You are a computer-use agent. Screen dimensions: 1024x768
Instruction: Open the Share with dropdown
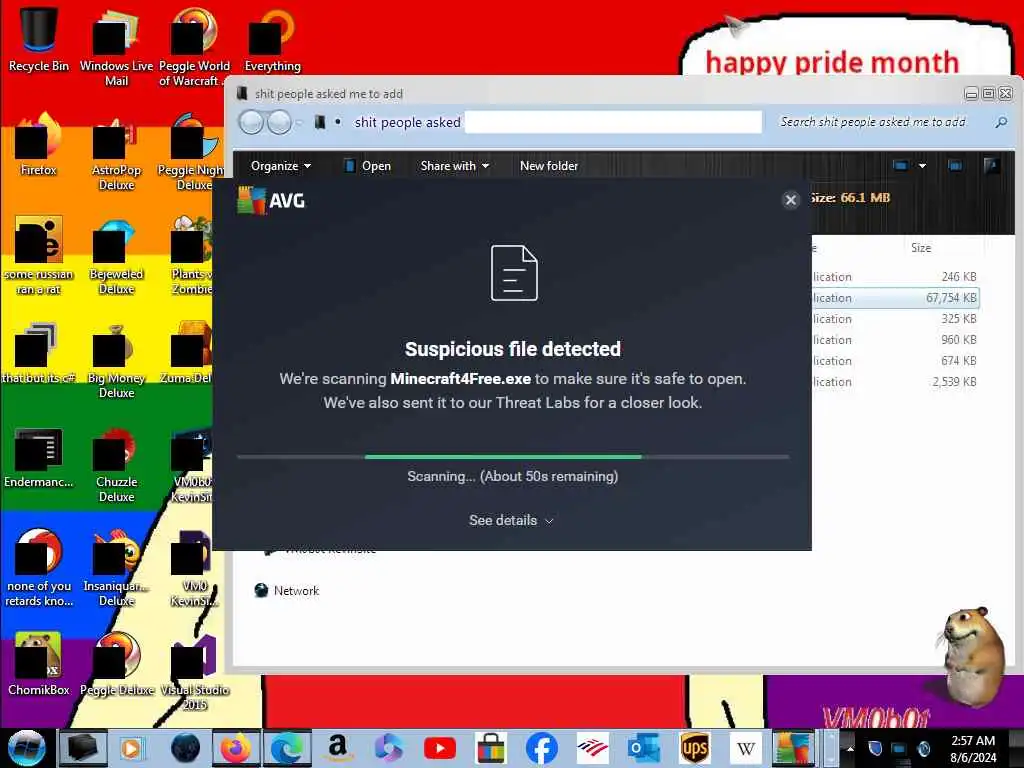click(455, 166)
